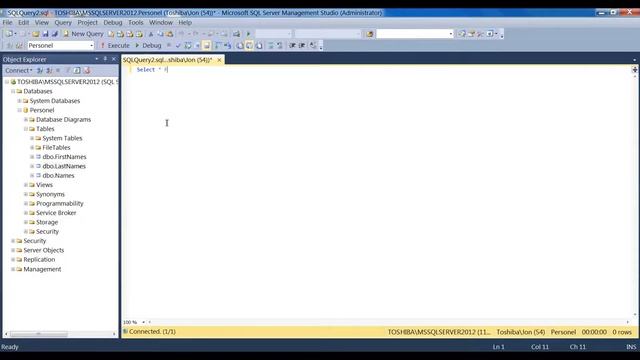Open the Personel database dropdown
Screen dimensions: 640x360
pyautogui.click(x=91, y=45)
